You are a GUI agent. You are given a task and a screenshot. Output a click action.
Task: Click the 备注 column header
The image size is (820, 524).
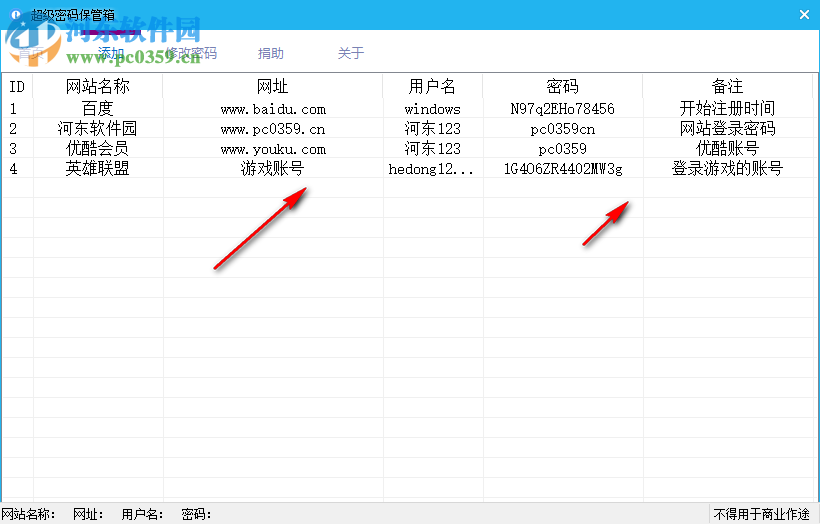(x=727, y=86)
